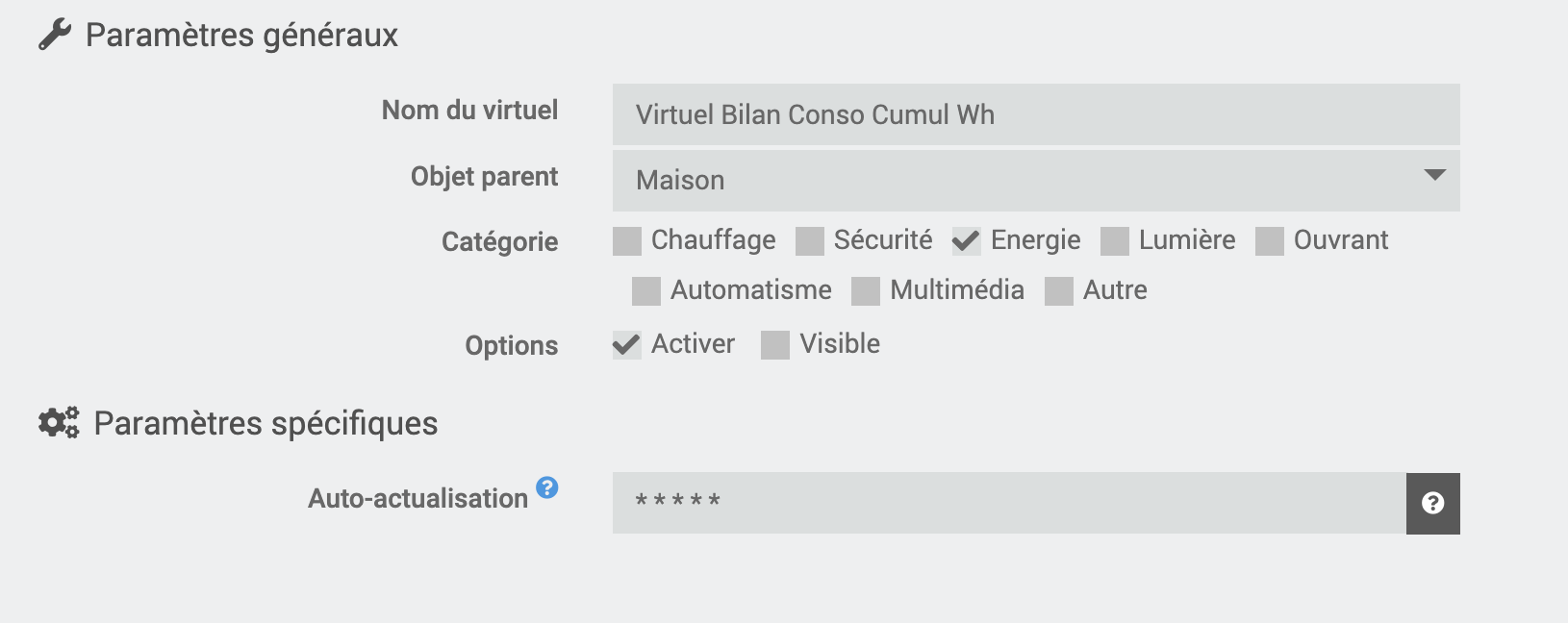Check the Chauffage category checkbox

pos(627,241)
